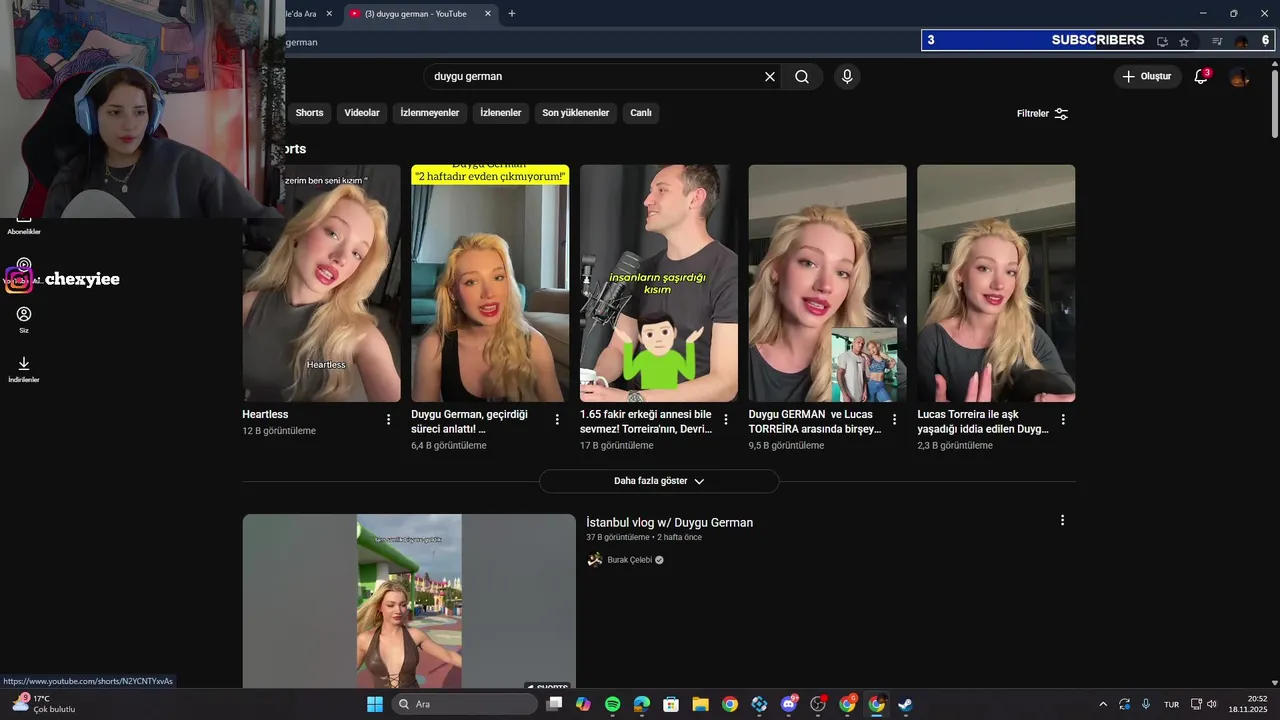Open the Abonelikler sidebar item
Image resolution: width=1280 pixels, height=720 pixels.
tap(24, 225)
